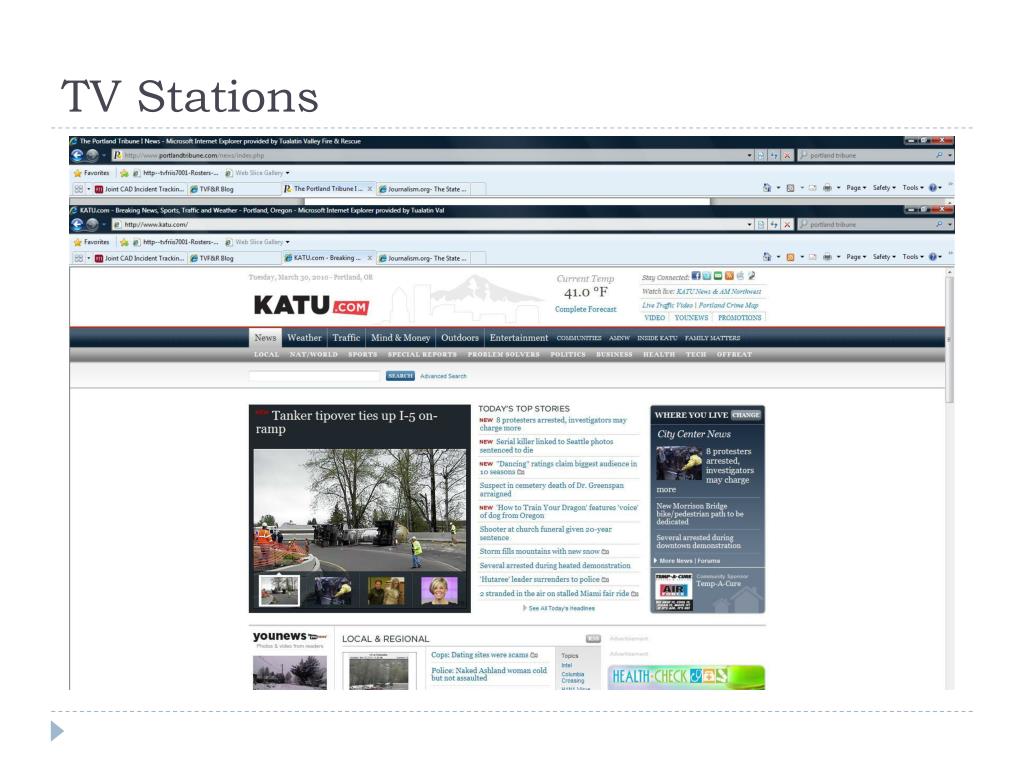Click orange RSS icon under Stay Connected

(x=729, y=276)
